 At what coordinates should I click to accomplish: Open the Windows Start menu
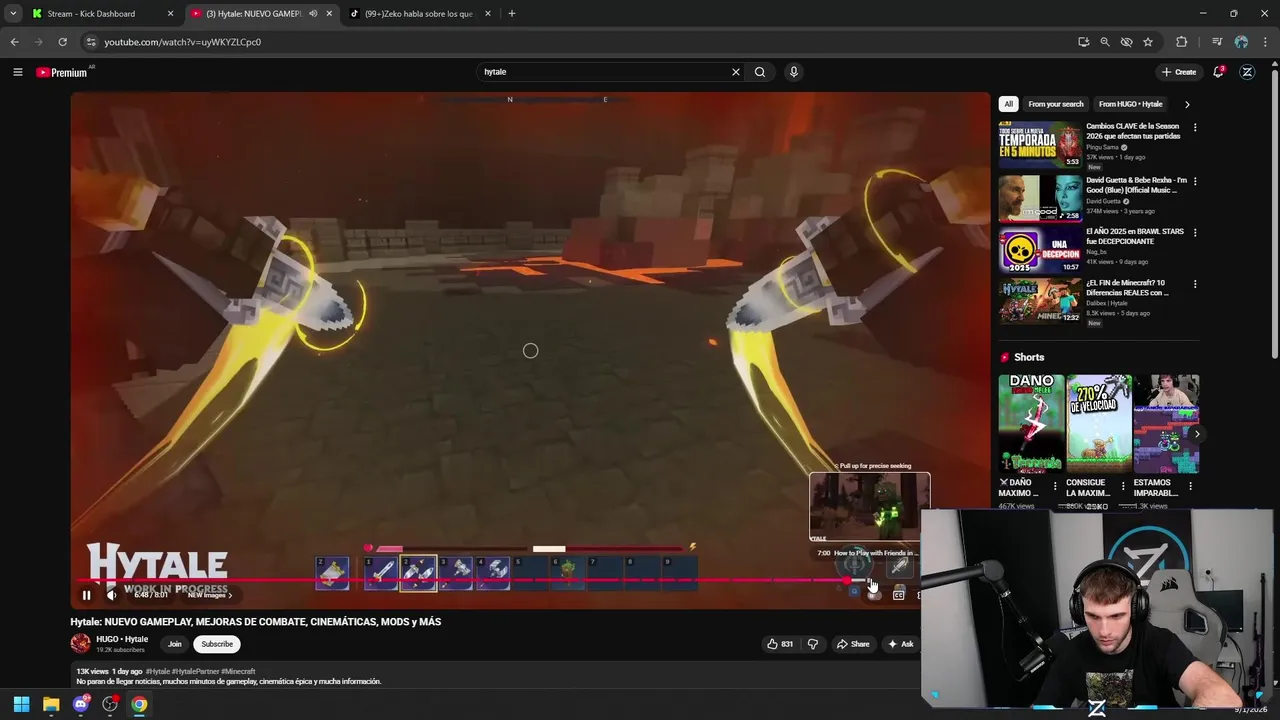(x=21, y=704)
